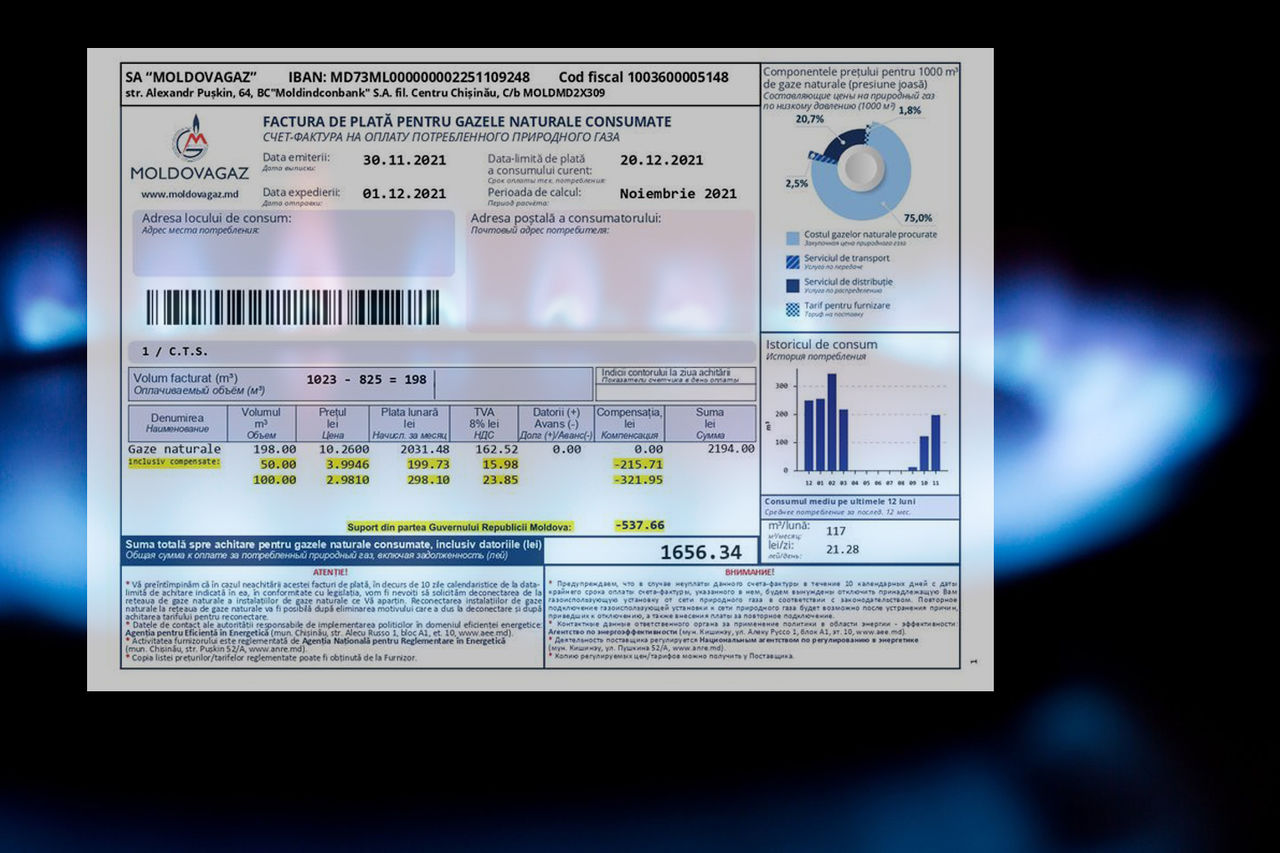Click the volume value 198.00
This screenshot has height=853, width=1280.
tap(274, 449)
